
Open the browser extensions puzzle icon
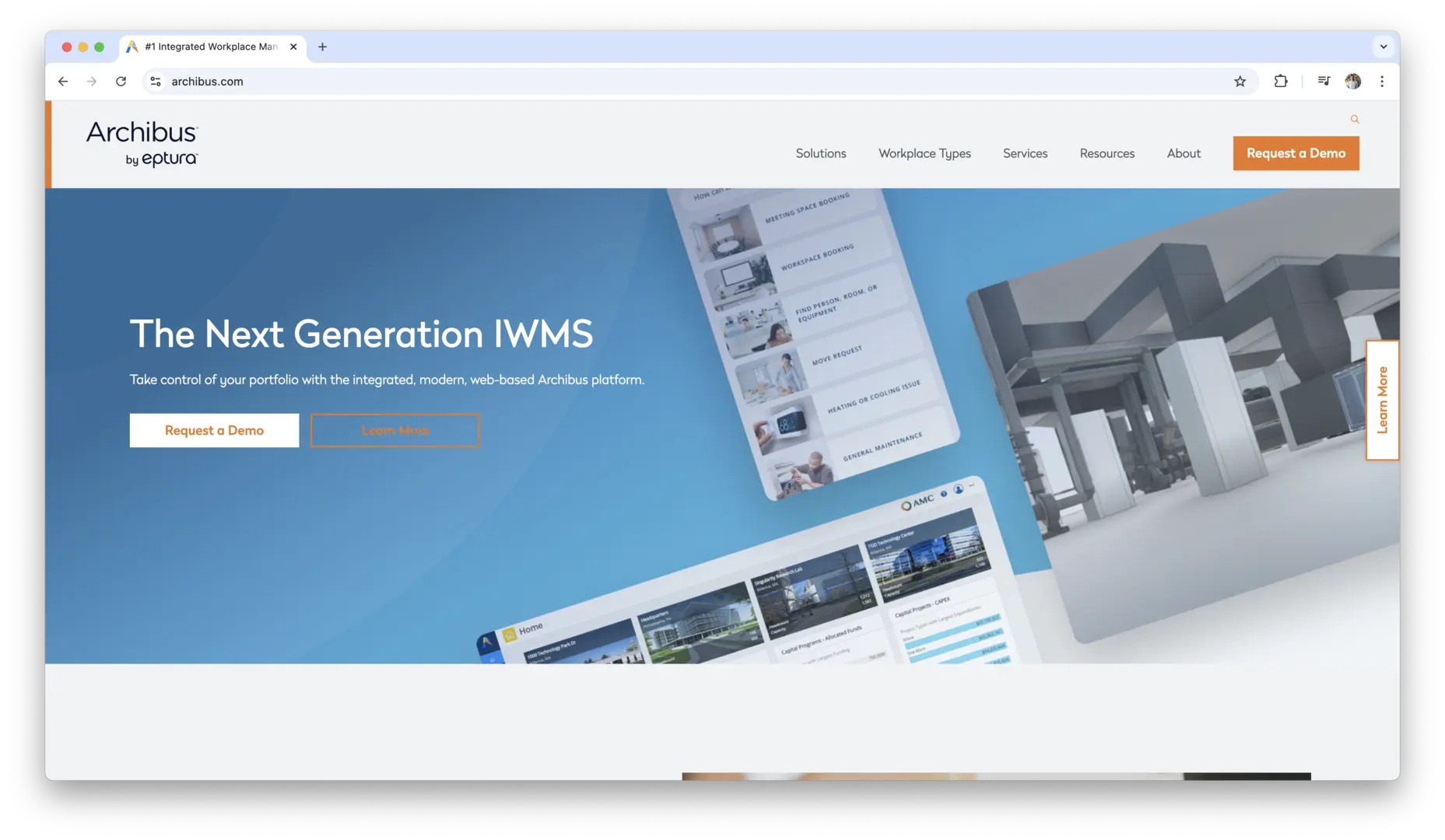coord(1281,82)
